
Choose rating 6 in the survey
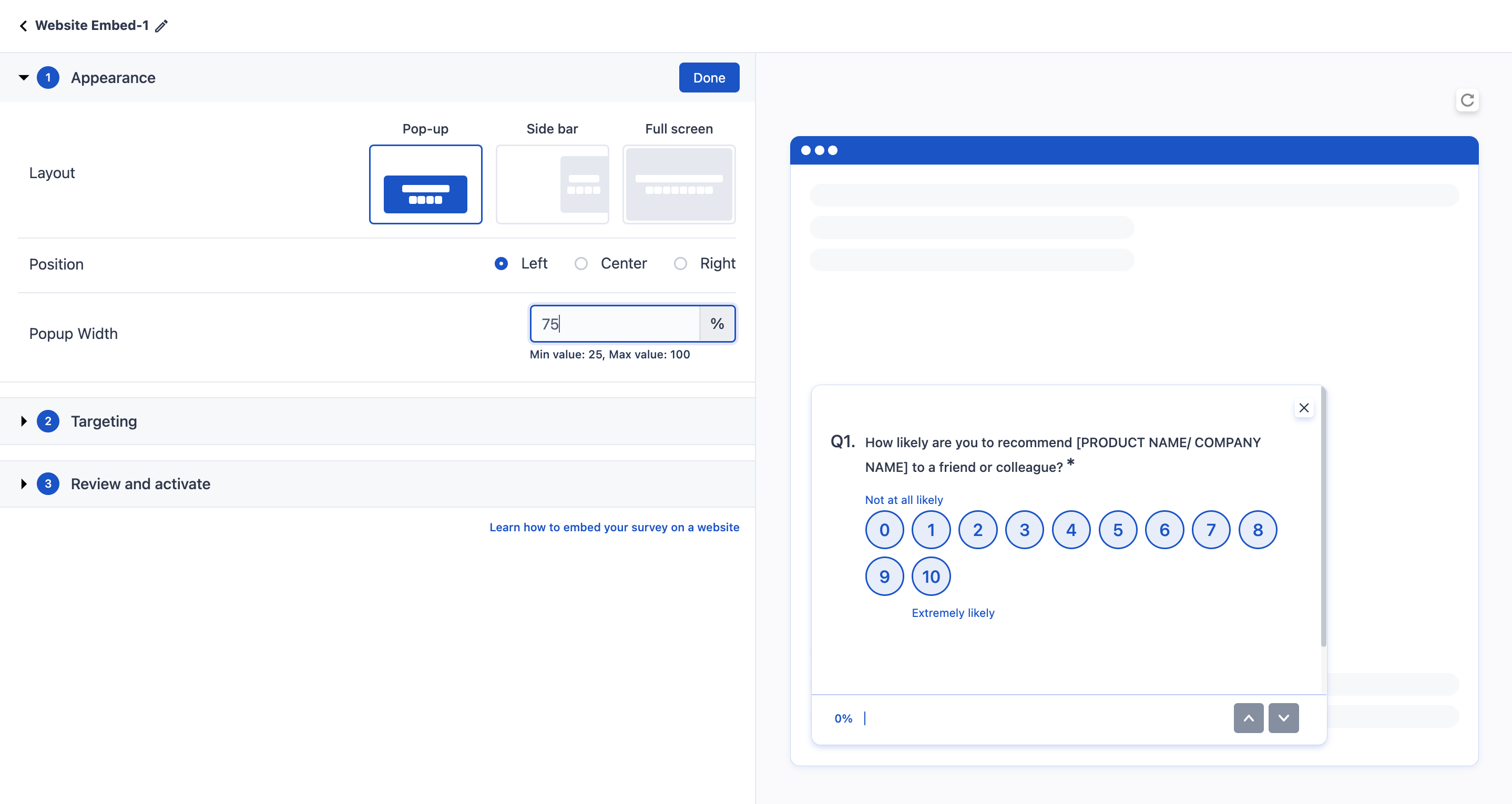pos(1164,530)
